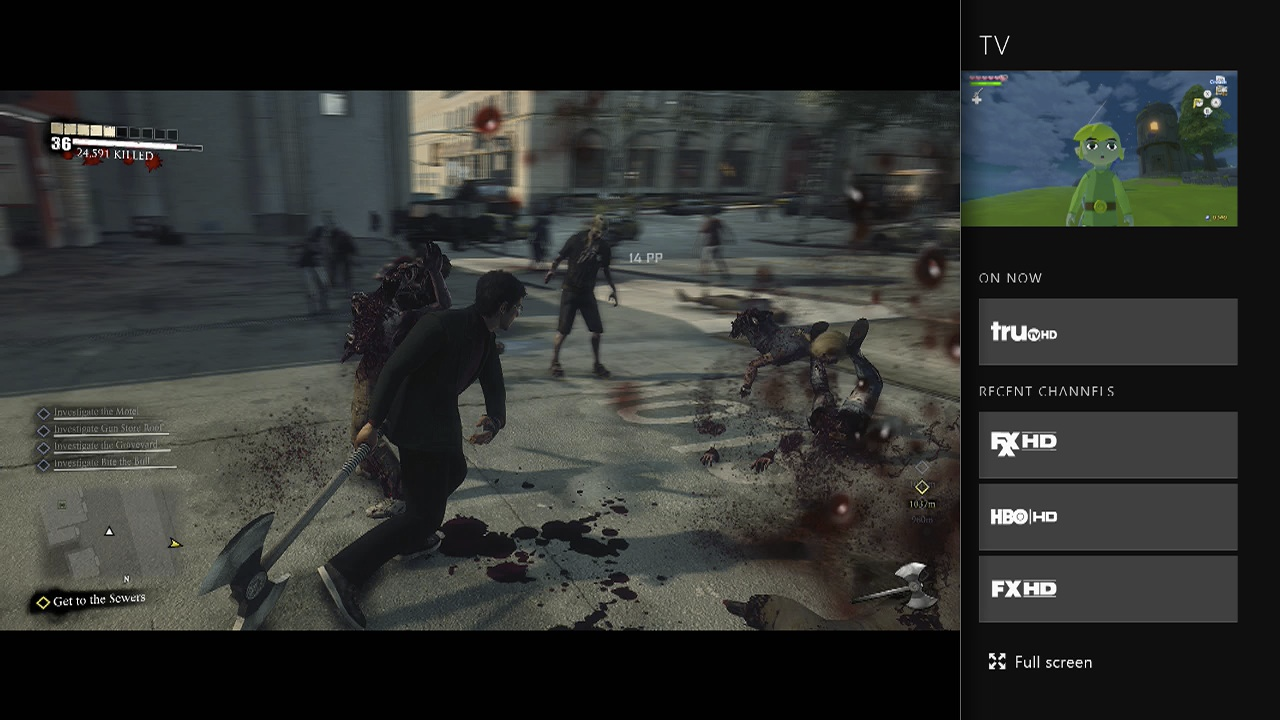
Task: Click the Full screen expand icon
Action: coord(996,662)
